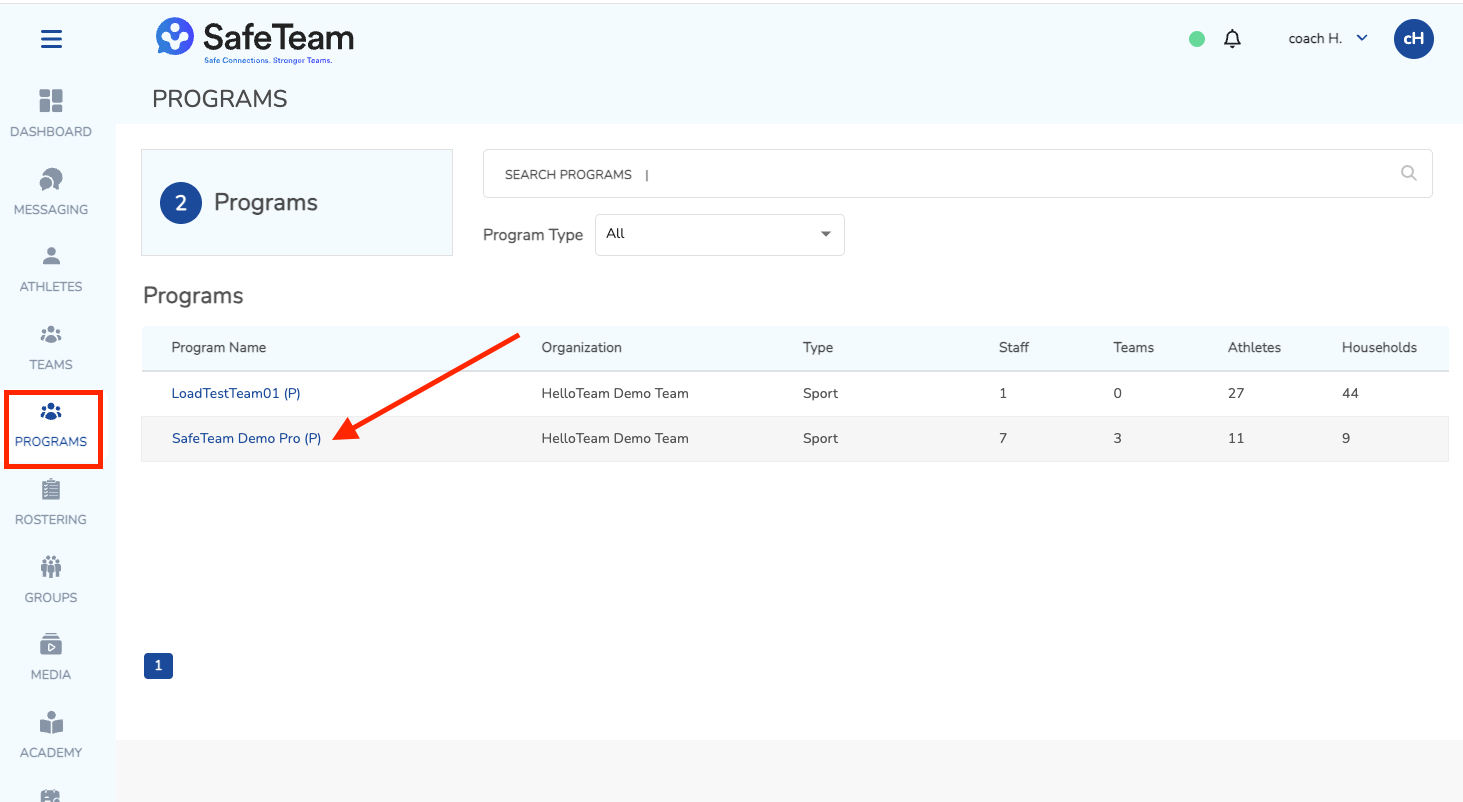Click the Type column header
Image resolution: width=1463 pixels, height=802 pixels.
[818, 347]
